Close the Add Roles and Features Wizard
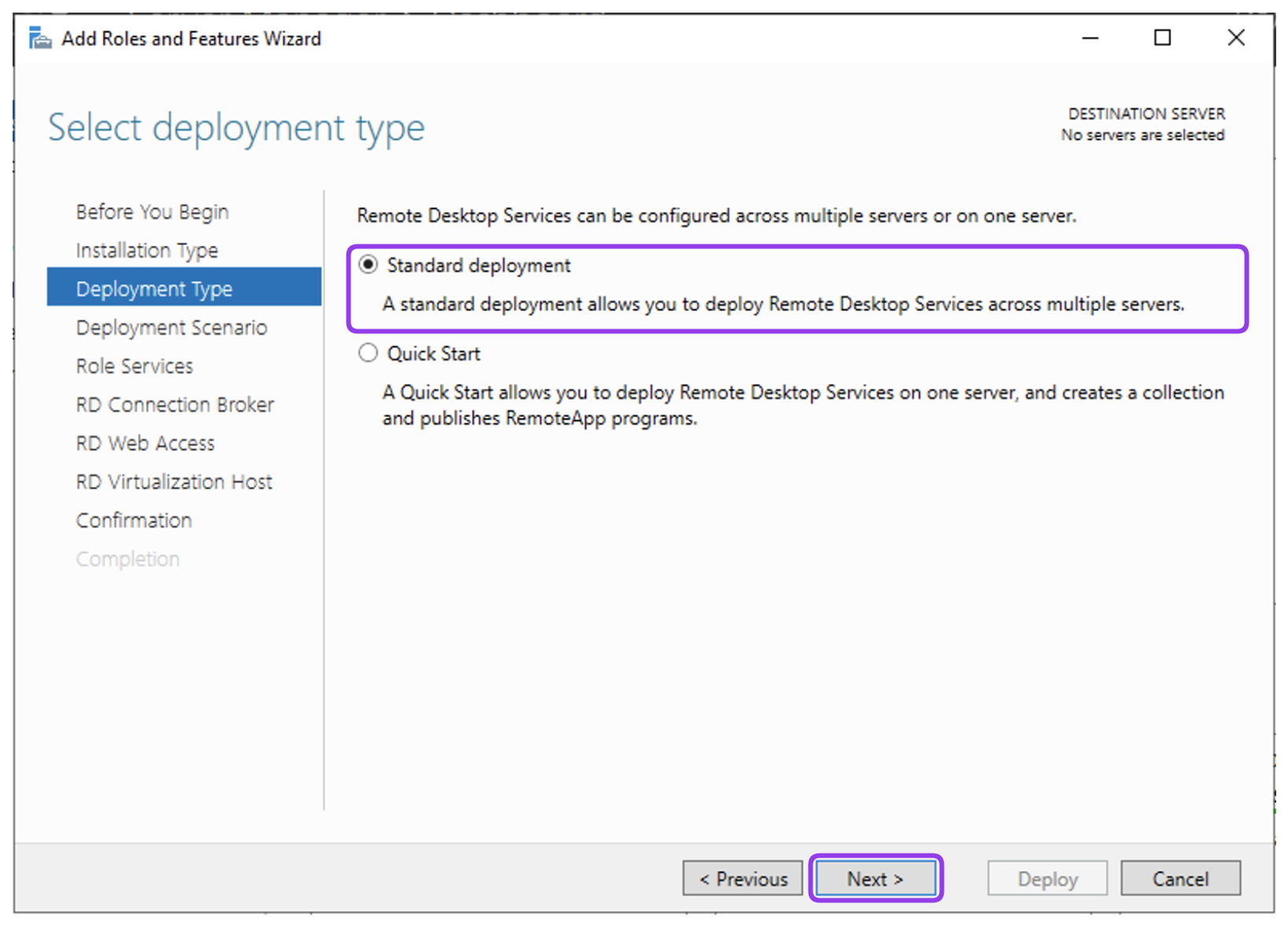 pos(1236,38)
